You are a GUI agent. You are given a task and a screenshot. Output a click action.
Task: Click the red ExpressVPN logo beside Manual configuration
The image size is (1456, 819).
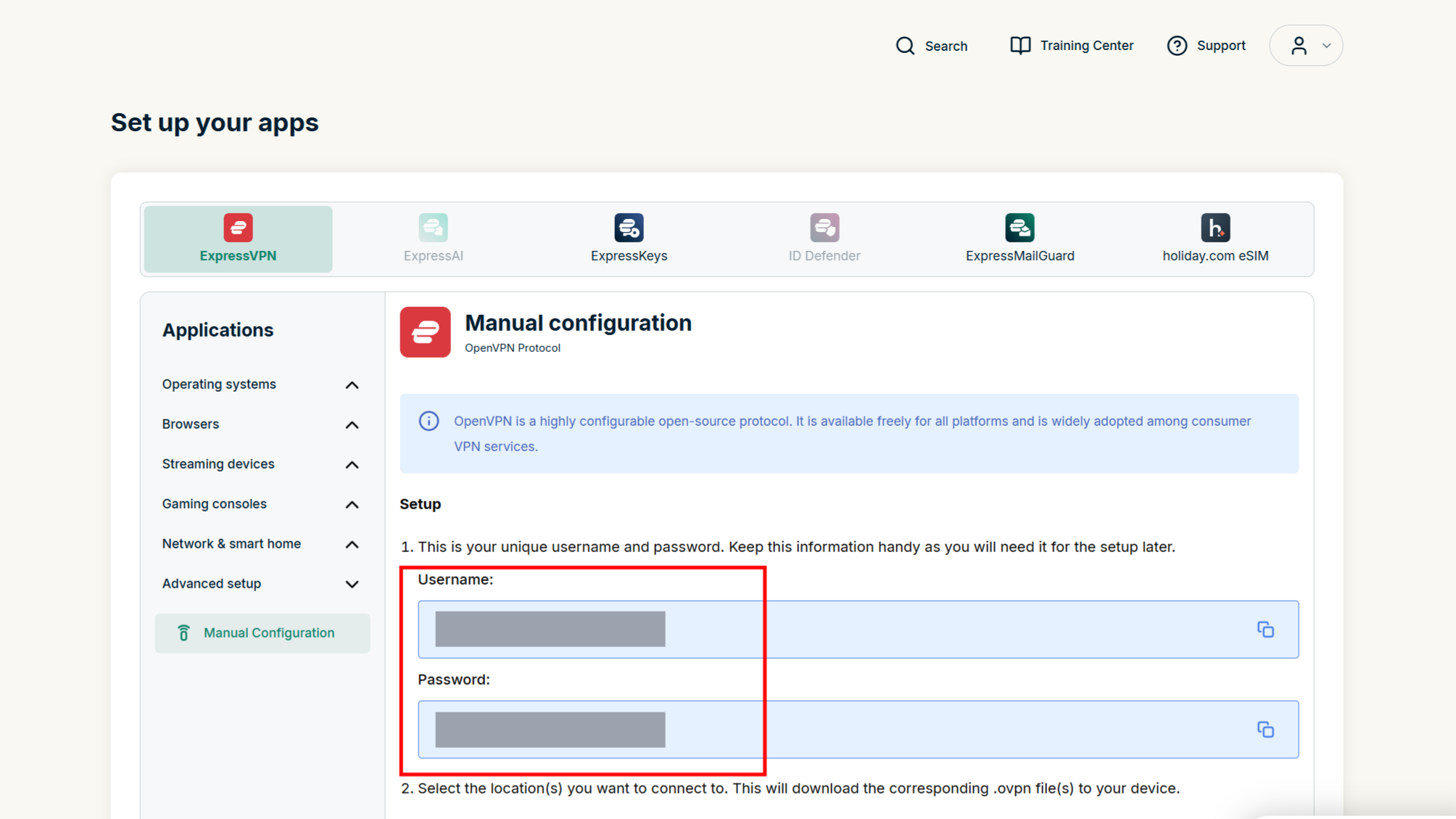pyautogui.click(x=425, y=332)
